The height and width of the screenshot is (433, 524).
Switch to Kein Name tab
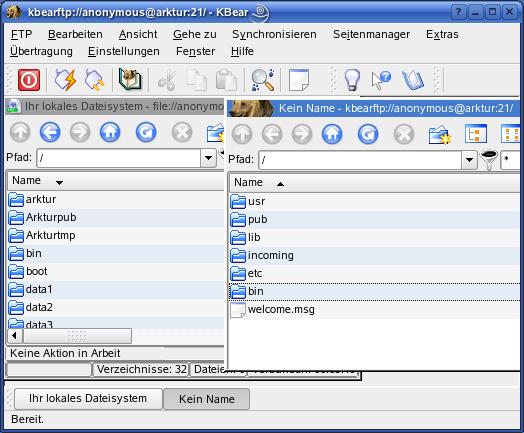pyautogui.click(x=207, y=399)
